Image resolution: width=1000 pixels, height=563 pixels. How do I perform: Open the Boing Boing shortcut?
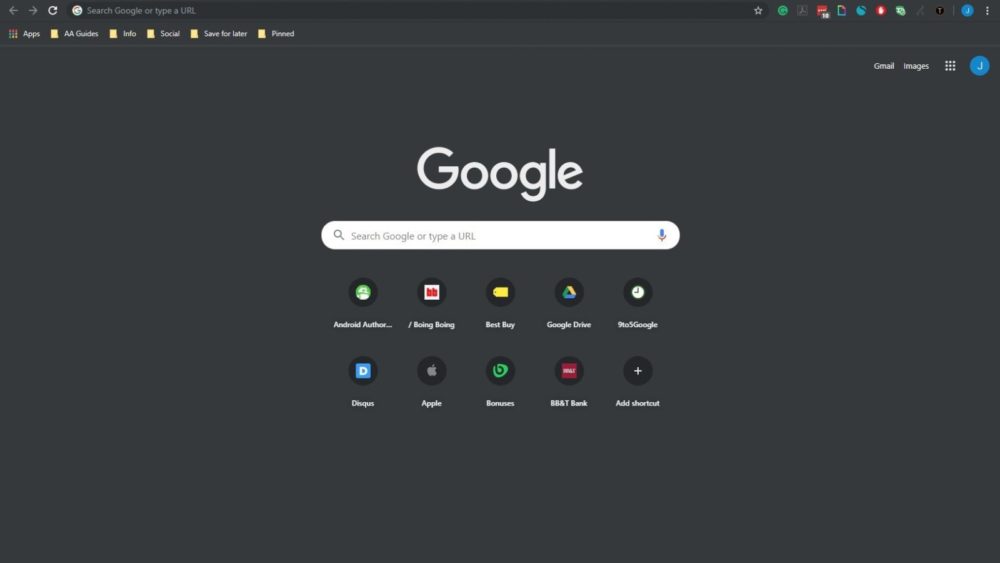(432, 304)
